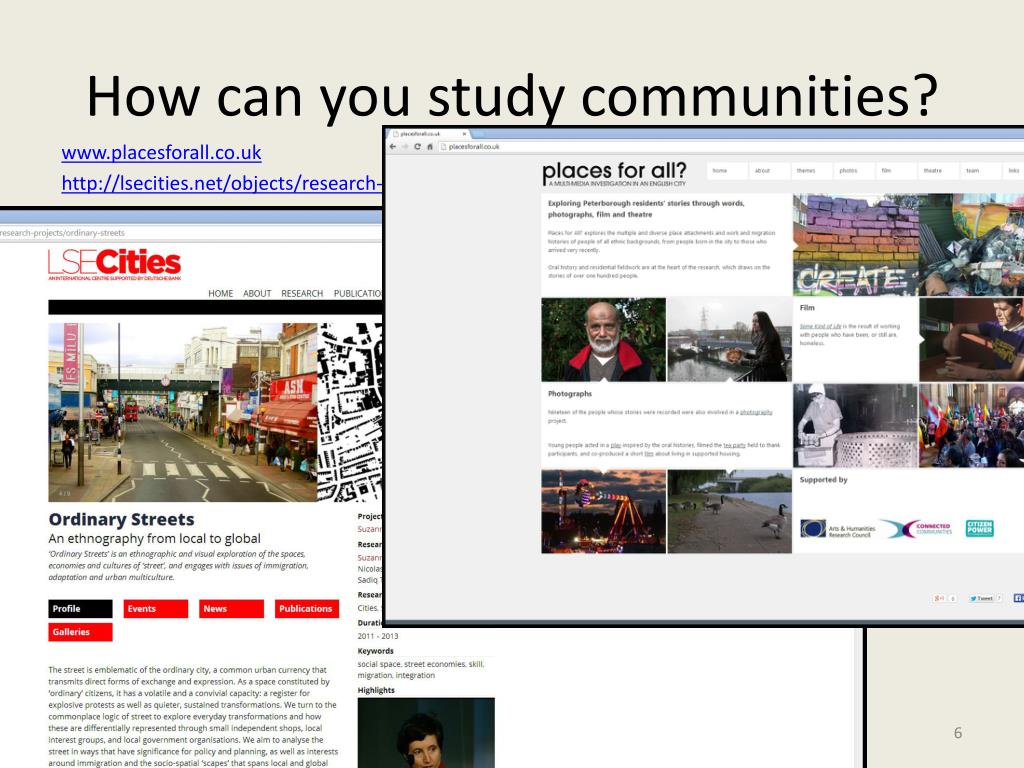Click the geese by the water photo
The image size is (1024, 768).
click(x=729, y=511)
